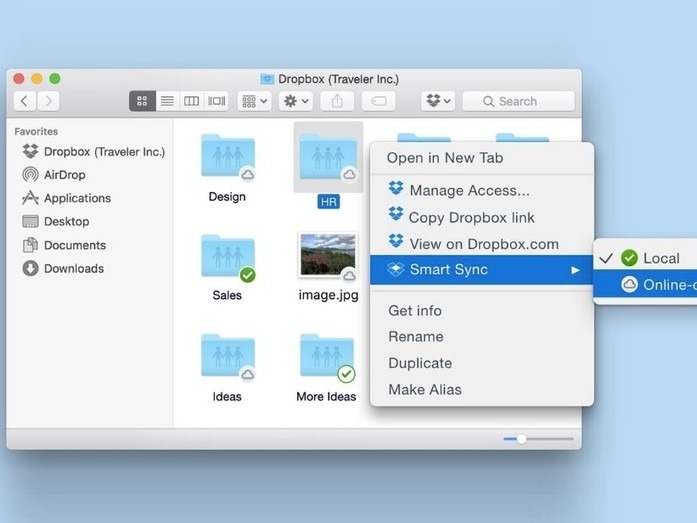Choose Make Alias from context menu
This screenshot has width=697, height=523.
pos(482,390)
